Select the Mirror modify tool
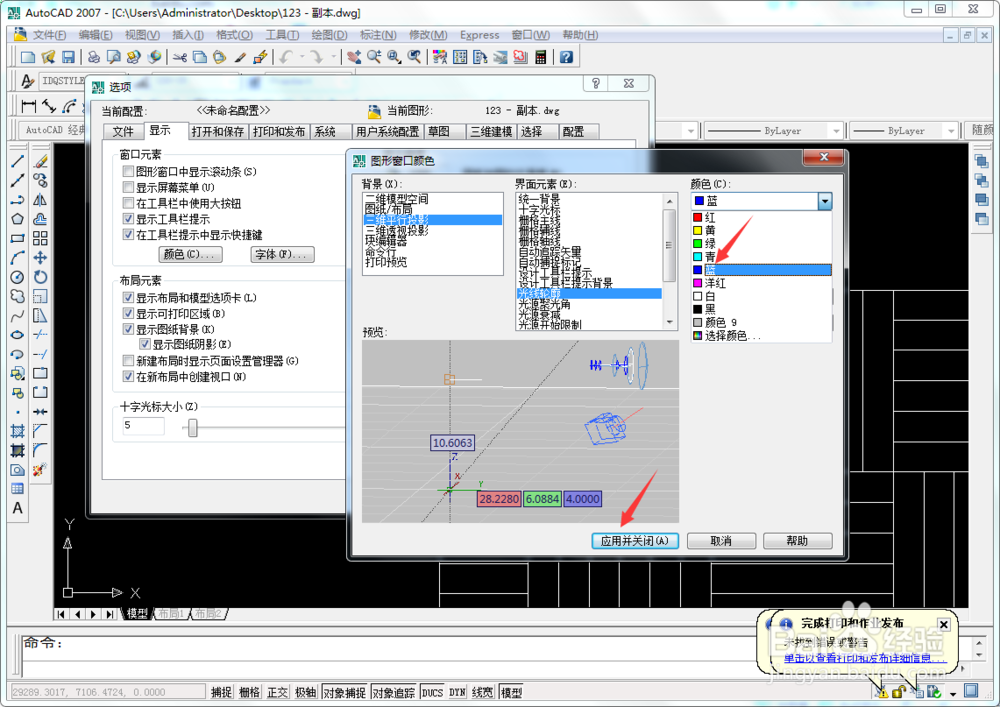The width and height of the screenshot is (1000, 707). [x=40, y=200]
